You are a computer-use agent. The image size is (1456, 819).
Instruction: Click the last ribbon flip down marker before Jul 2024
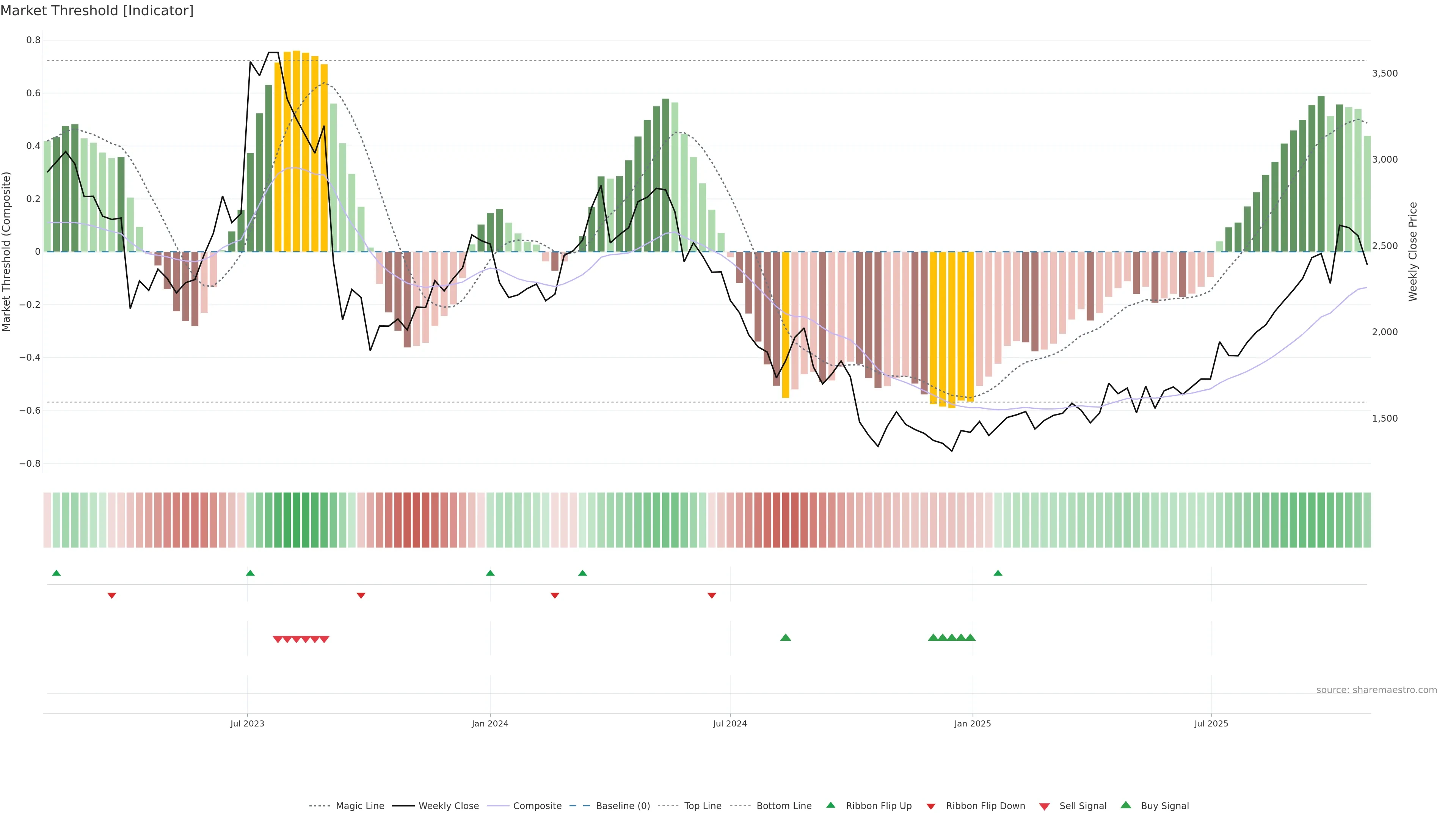tap(712, 596)
